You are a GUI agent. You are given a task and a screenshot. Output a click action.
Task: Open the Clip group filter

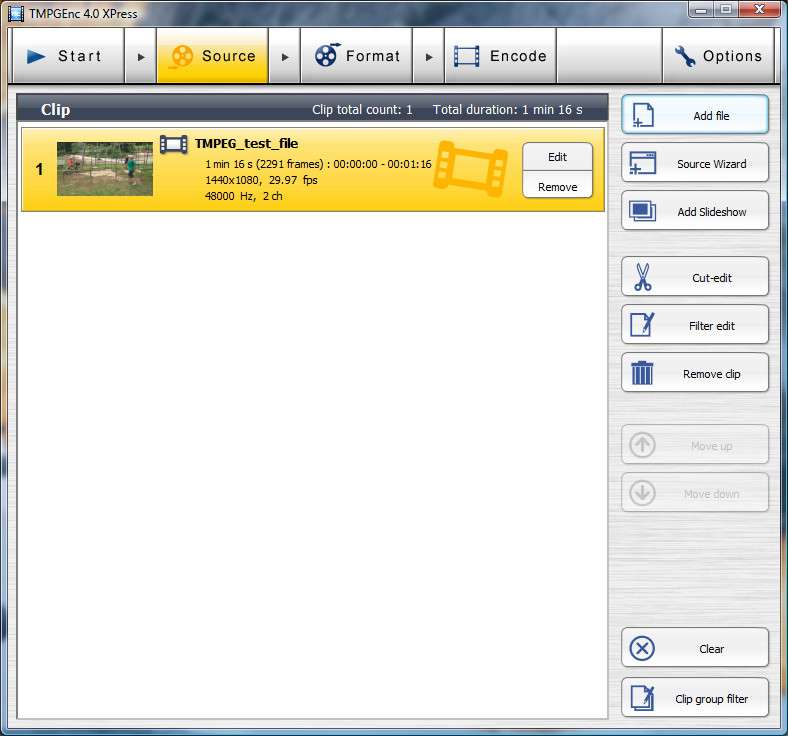click(695, 697)
